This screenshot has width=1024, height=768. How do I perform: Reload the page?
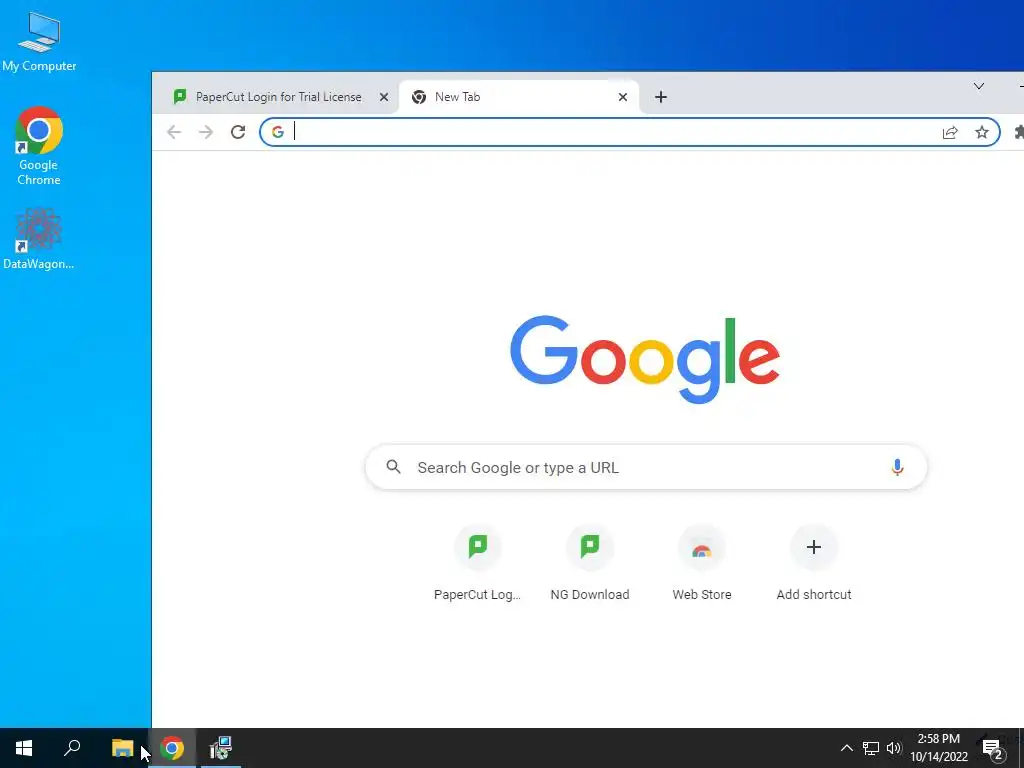pyautogui.click(x=238, y=132)
